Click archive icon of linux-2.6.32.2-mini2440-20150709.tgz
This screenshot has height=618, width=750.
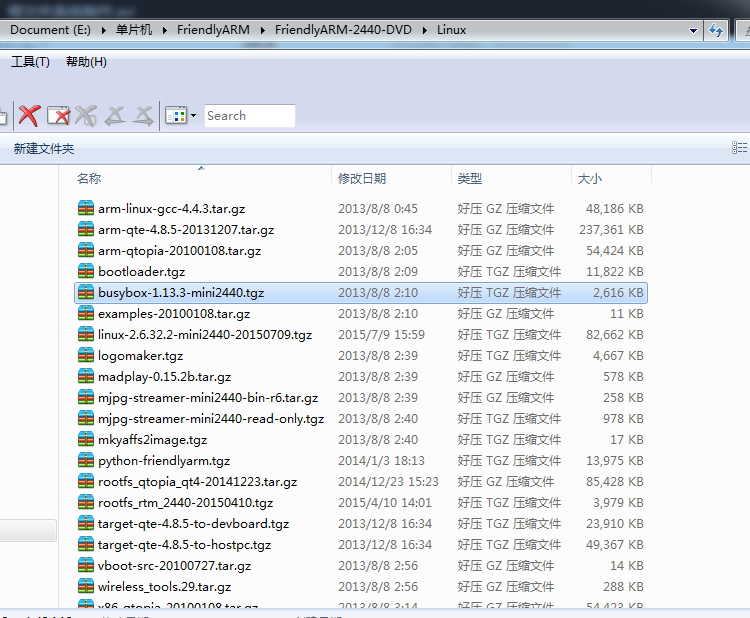[86, 334]
